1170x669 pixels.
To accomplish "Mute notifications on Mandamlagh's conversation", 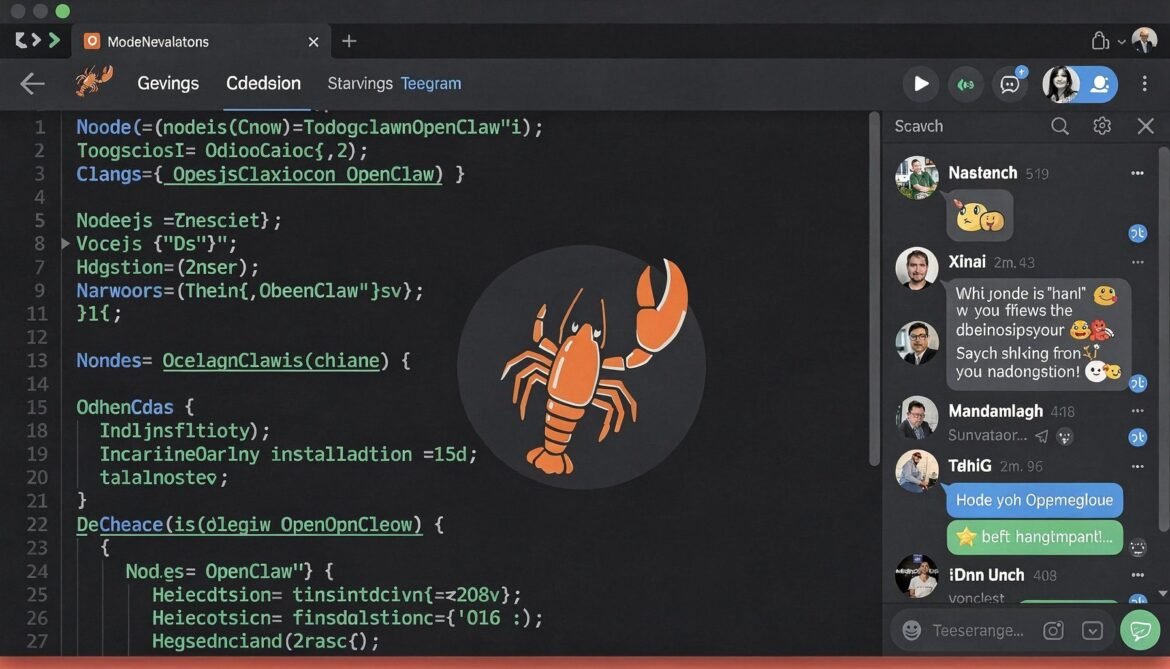I will (1063, 437).
